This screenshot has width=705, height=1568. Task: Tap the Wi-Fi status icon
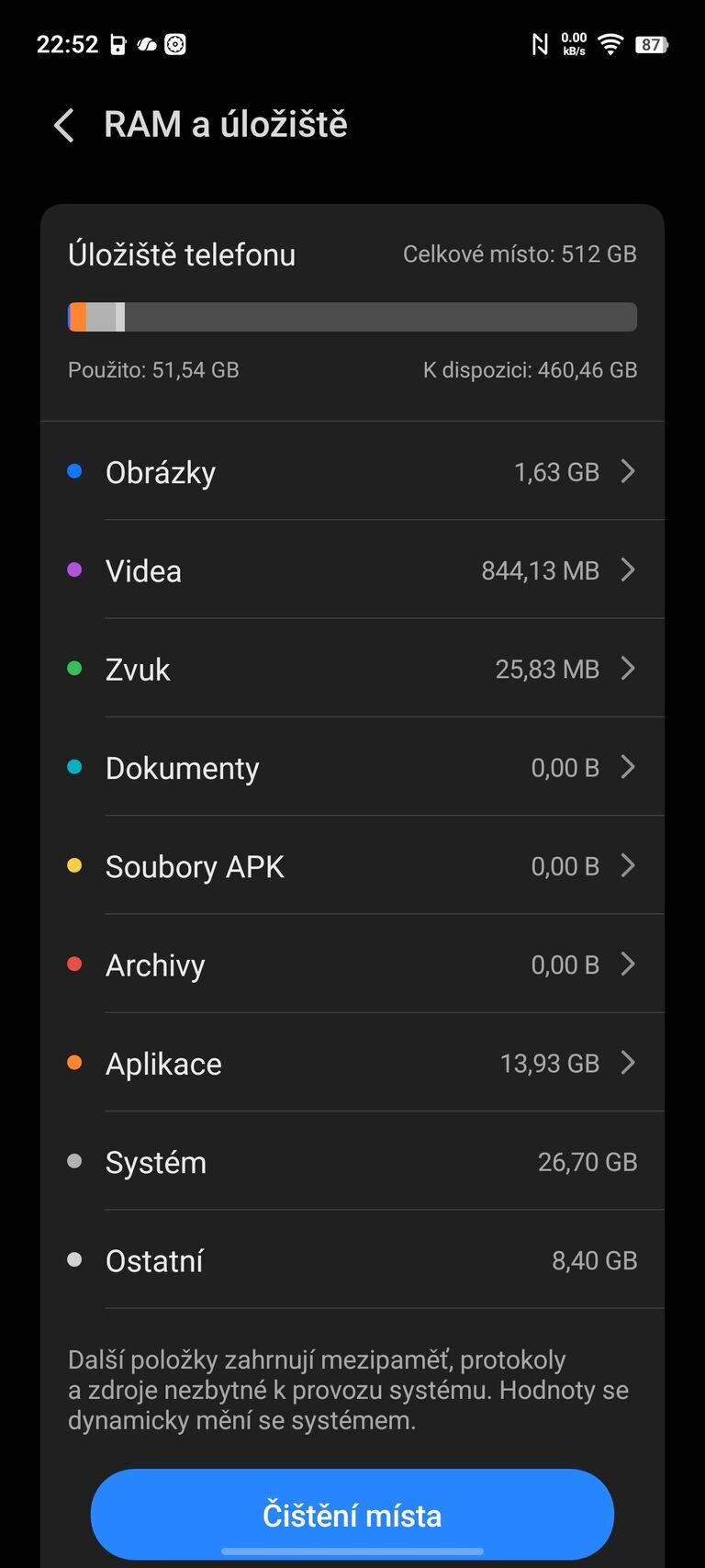click(x=610, y=43)
